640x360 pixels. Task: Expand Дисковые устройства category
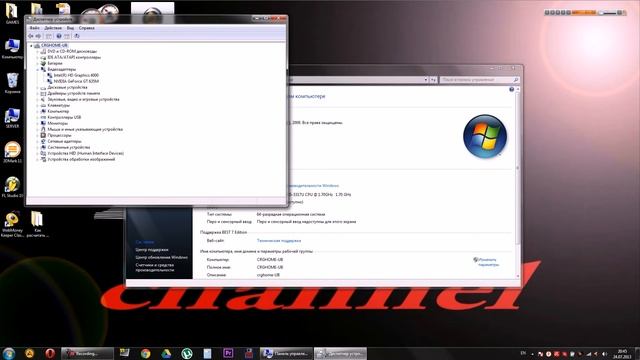tap(37, 87)
